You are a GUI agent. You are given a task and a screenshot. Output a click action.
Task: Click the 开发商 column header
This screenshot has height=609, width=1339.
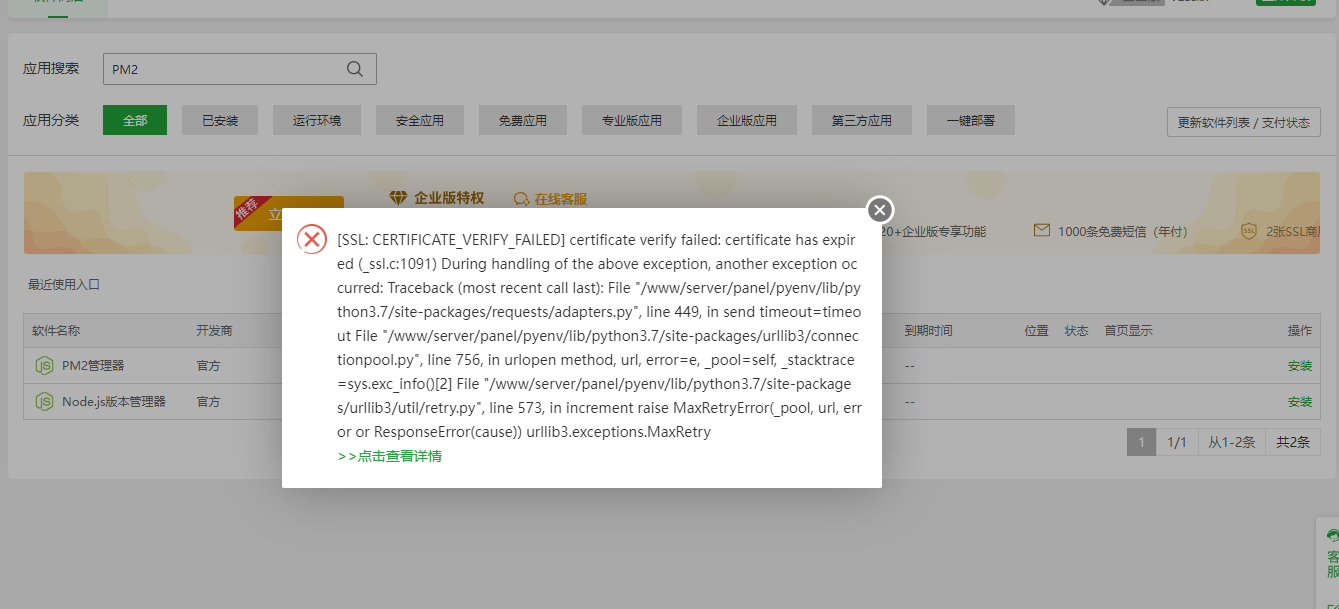click(x=214, y=330)
